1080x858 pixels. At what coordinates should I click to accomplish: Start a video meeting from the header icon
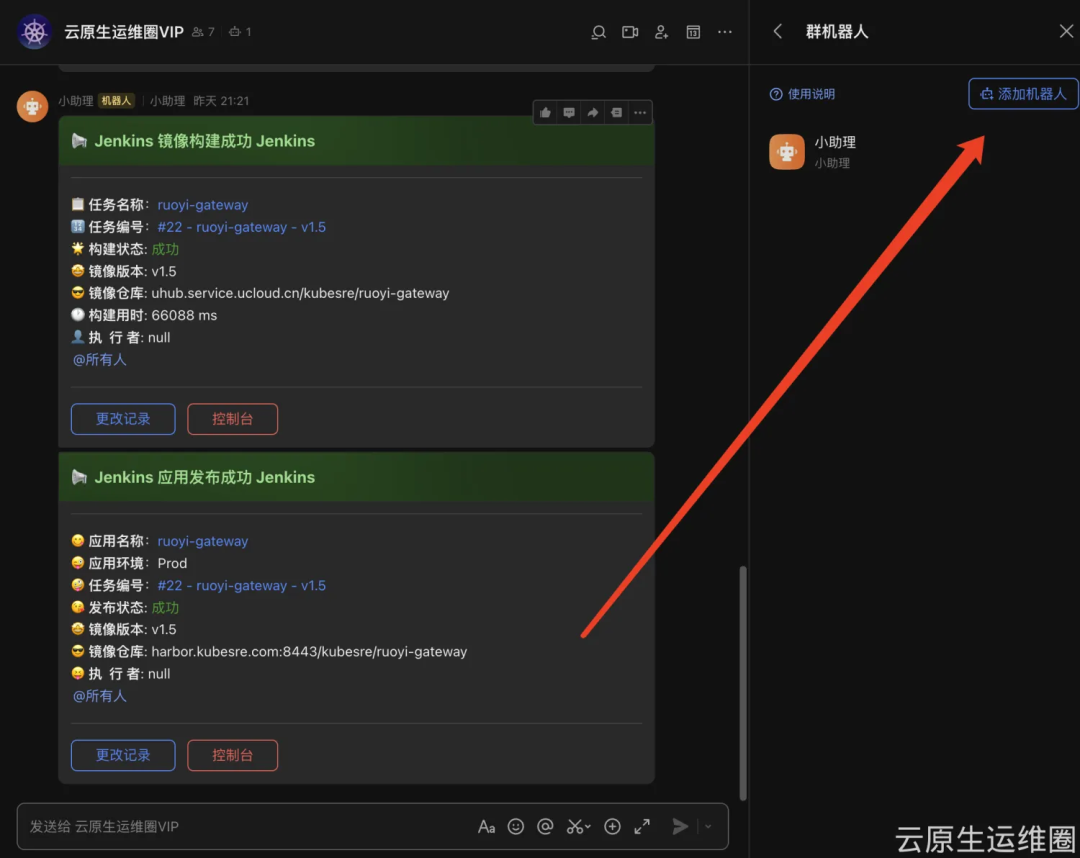(630, 32)
